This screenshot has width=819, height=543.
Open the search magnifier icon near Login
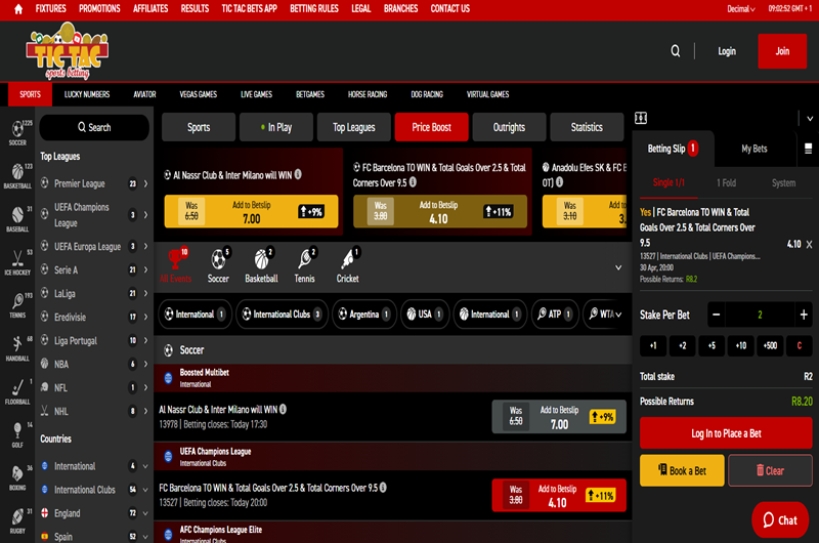[x=675, y=51]
